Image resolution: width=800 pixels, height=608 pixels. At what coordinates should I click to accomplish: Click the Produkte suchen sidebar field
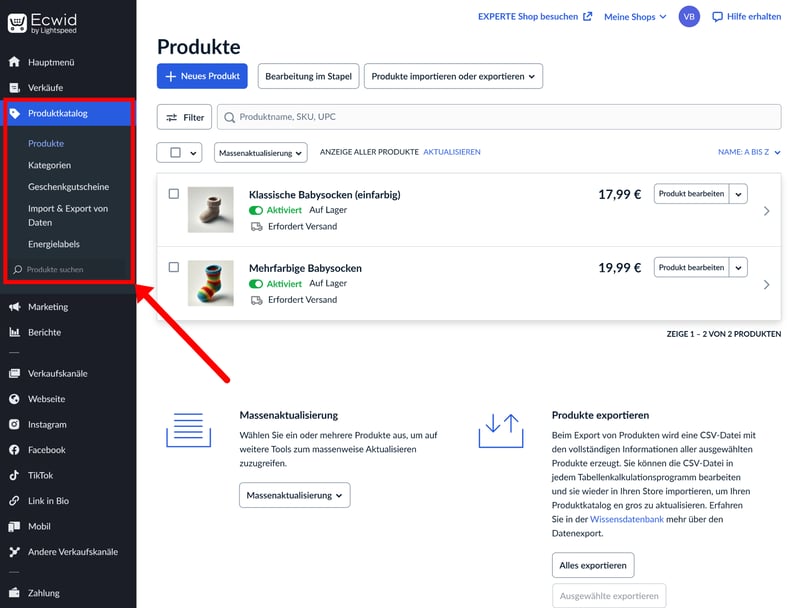[x=68, y=269]
